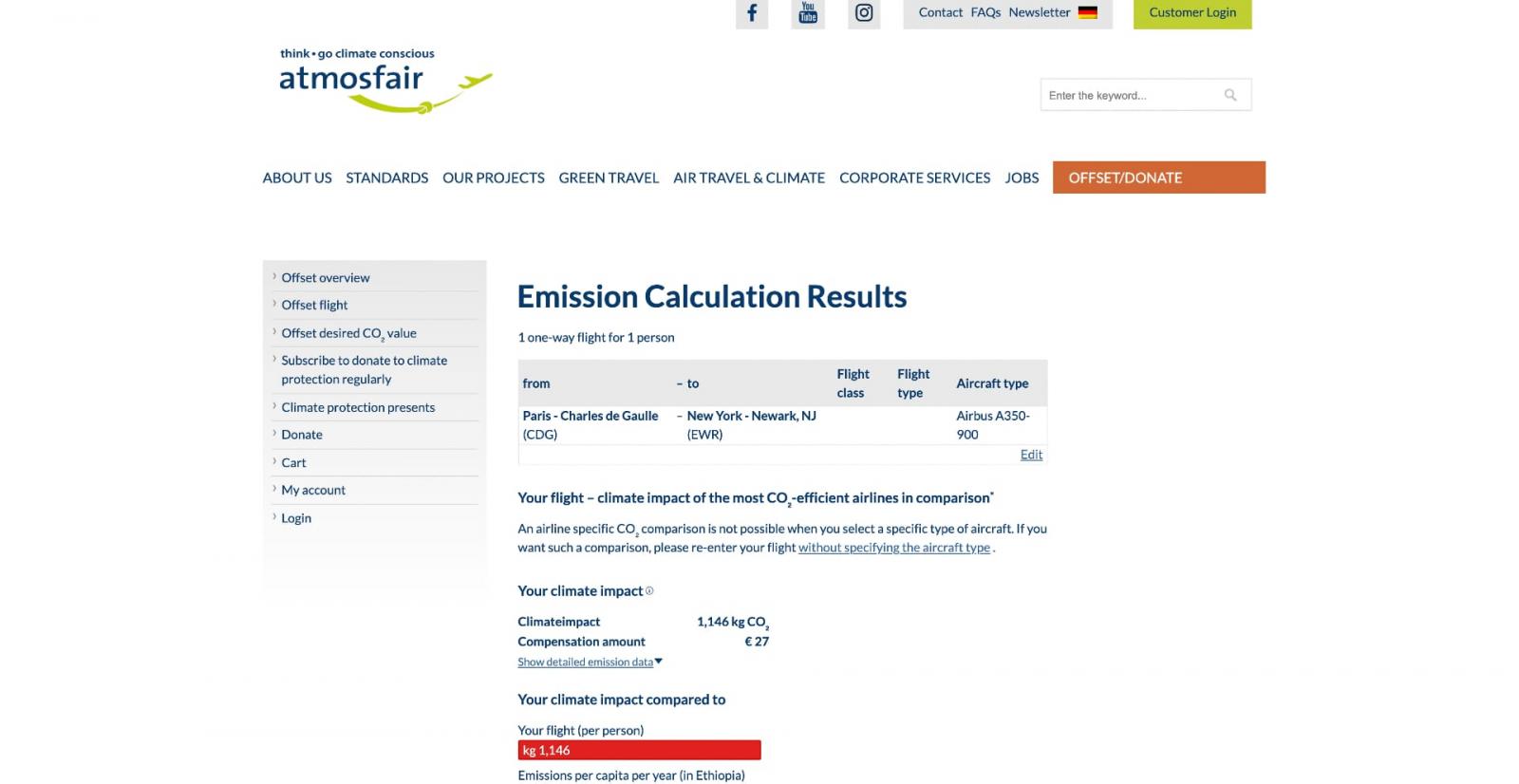The height and width of the screenshot is (784, 1519).
Task: Open the Instagram profile icon
Action: point(864,13)
